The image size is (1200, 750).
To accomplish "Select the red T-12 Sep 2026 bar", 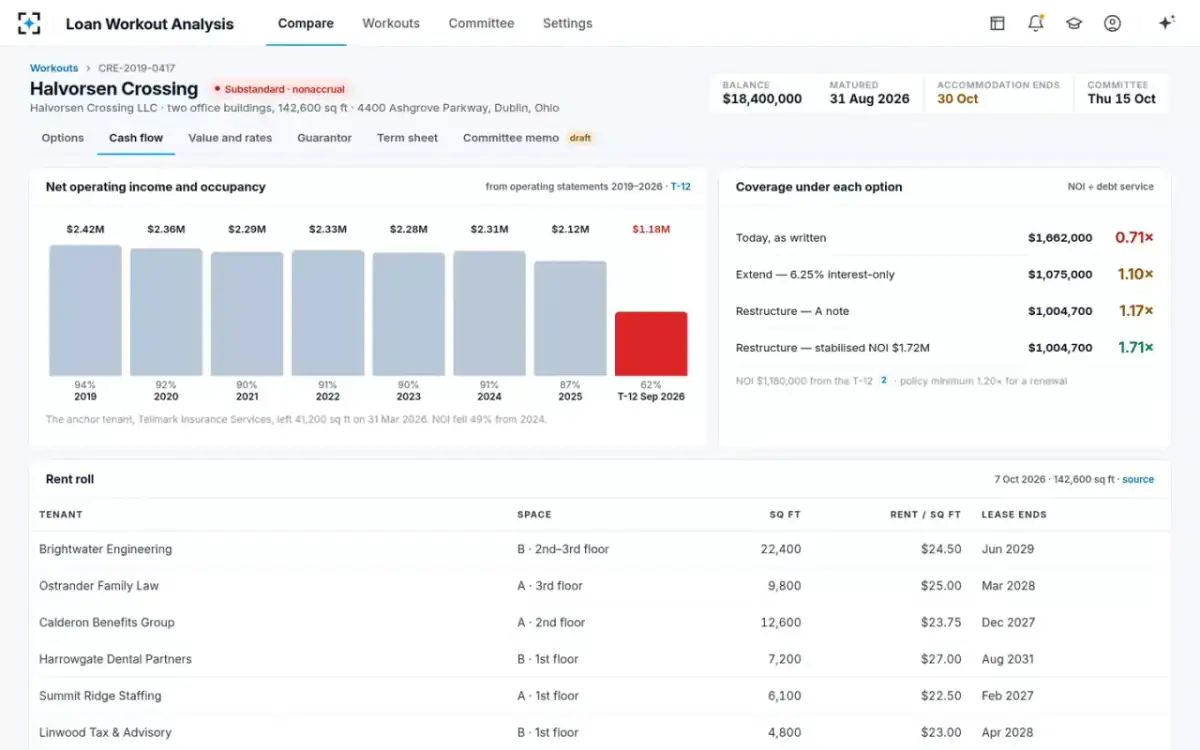I will click(x=651, y=344).
